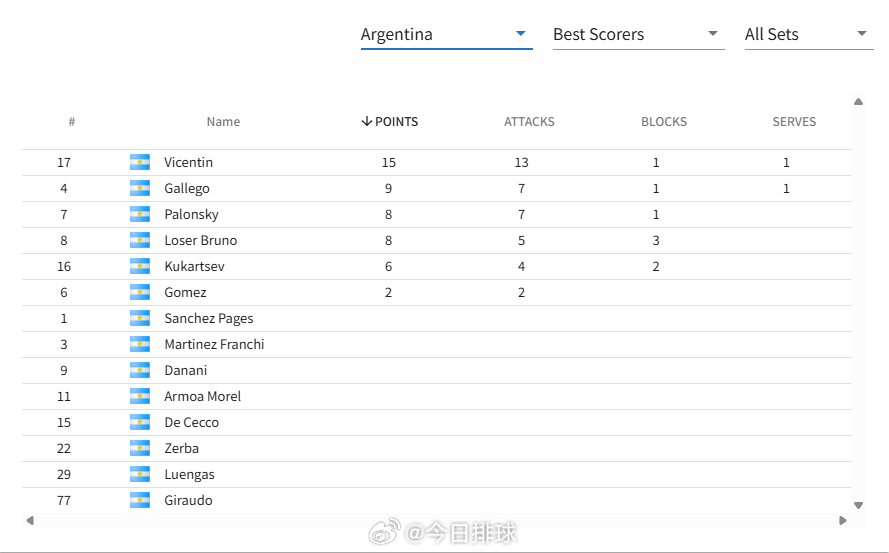Click the # jersey number column header
Screen dimensions: 889x553
click(x=72, y=121)
